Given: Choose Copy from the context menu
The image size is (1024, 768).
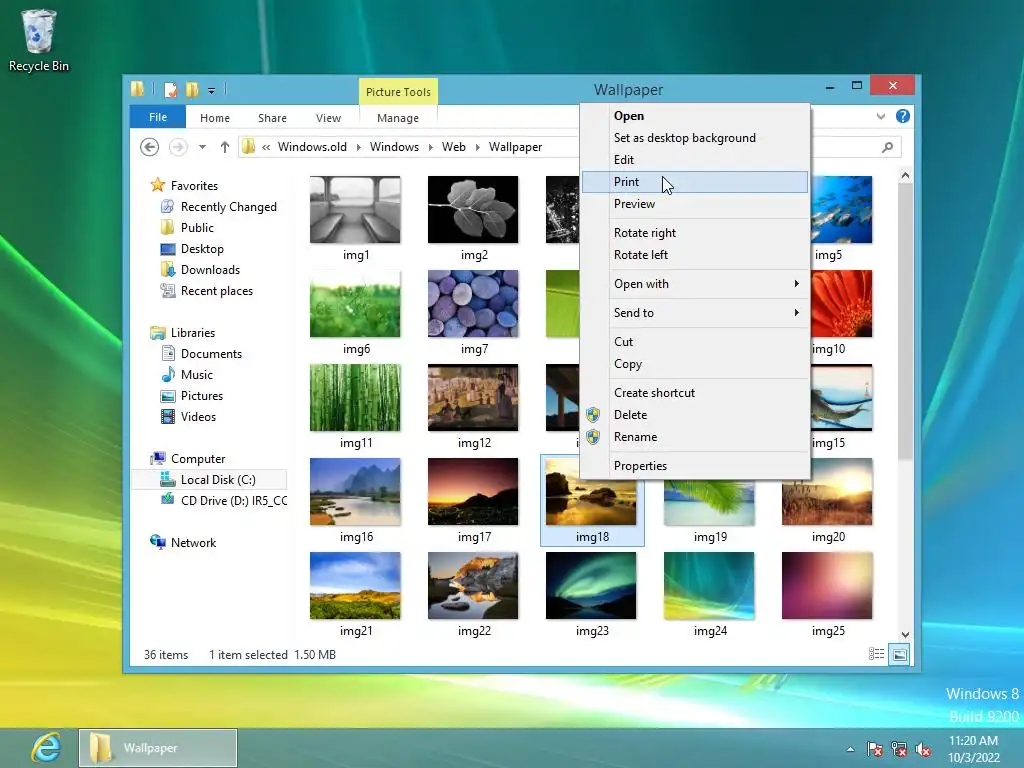Looking at the screenshot, I should [x=694, y=364].
